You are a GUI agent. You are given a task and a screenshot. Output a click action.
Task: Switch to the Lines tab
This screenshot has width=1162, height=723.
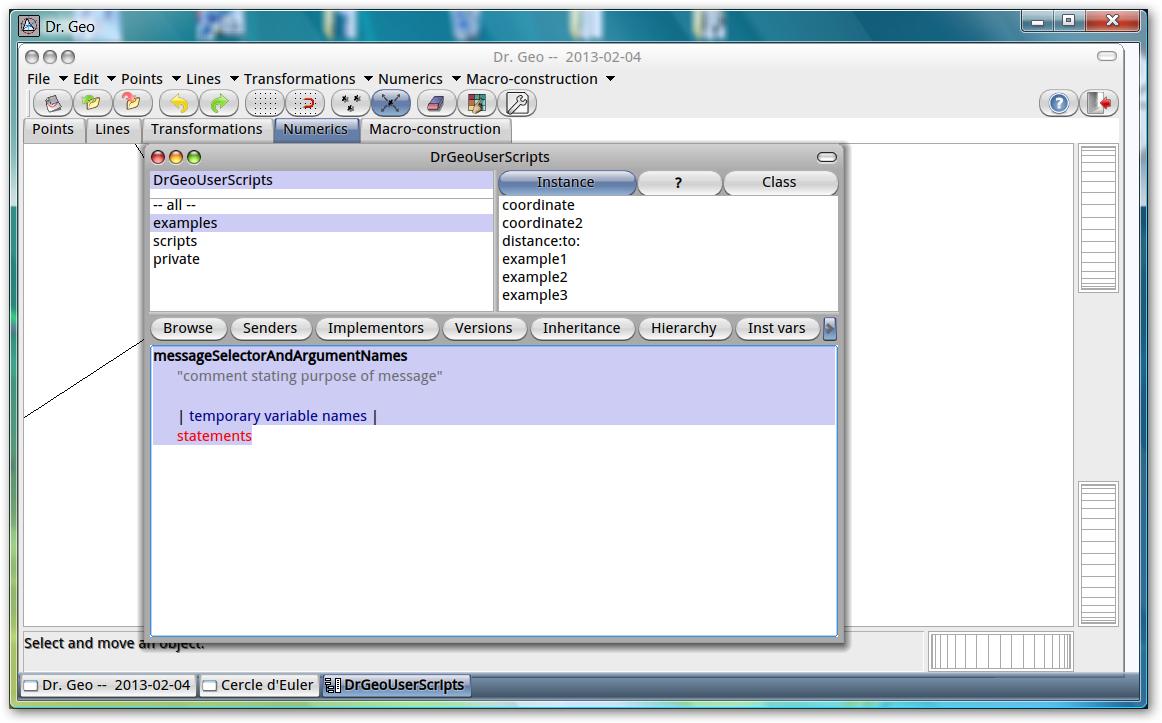coord(113,130)
